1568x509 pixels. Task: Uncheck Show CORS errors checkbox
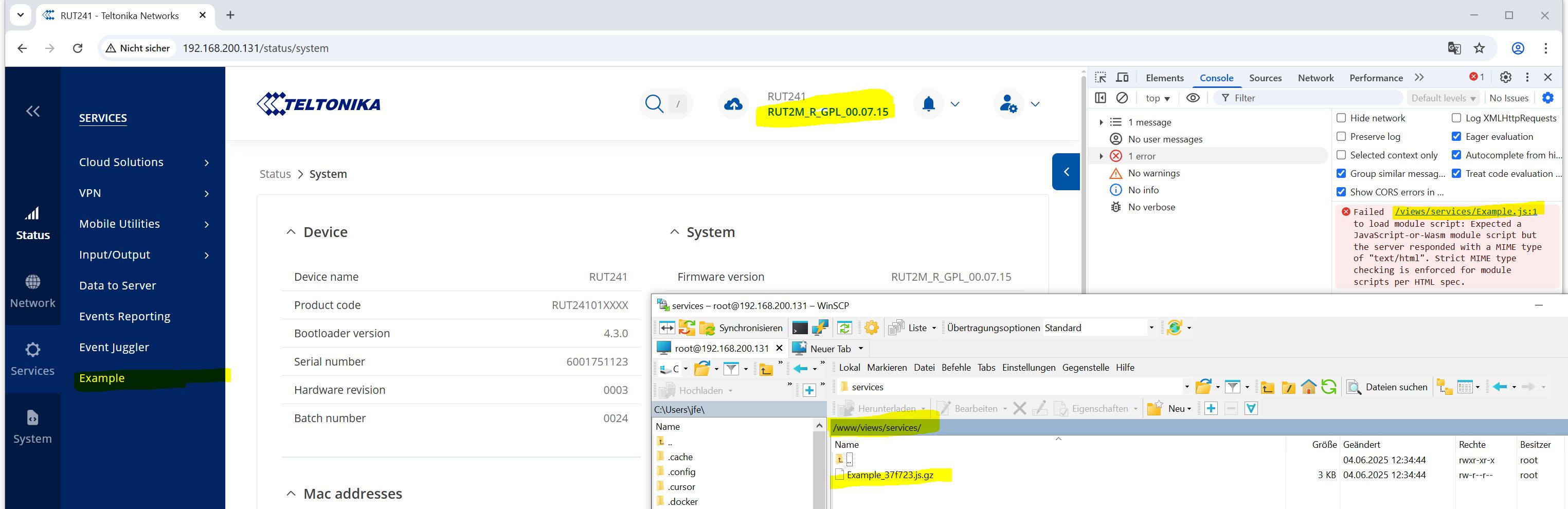click(x=1341, y=192)
